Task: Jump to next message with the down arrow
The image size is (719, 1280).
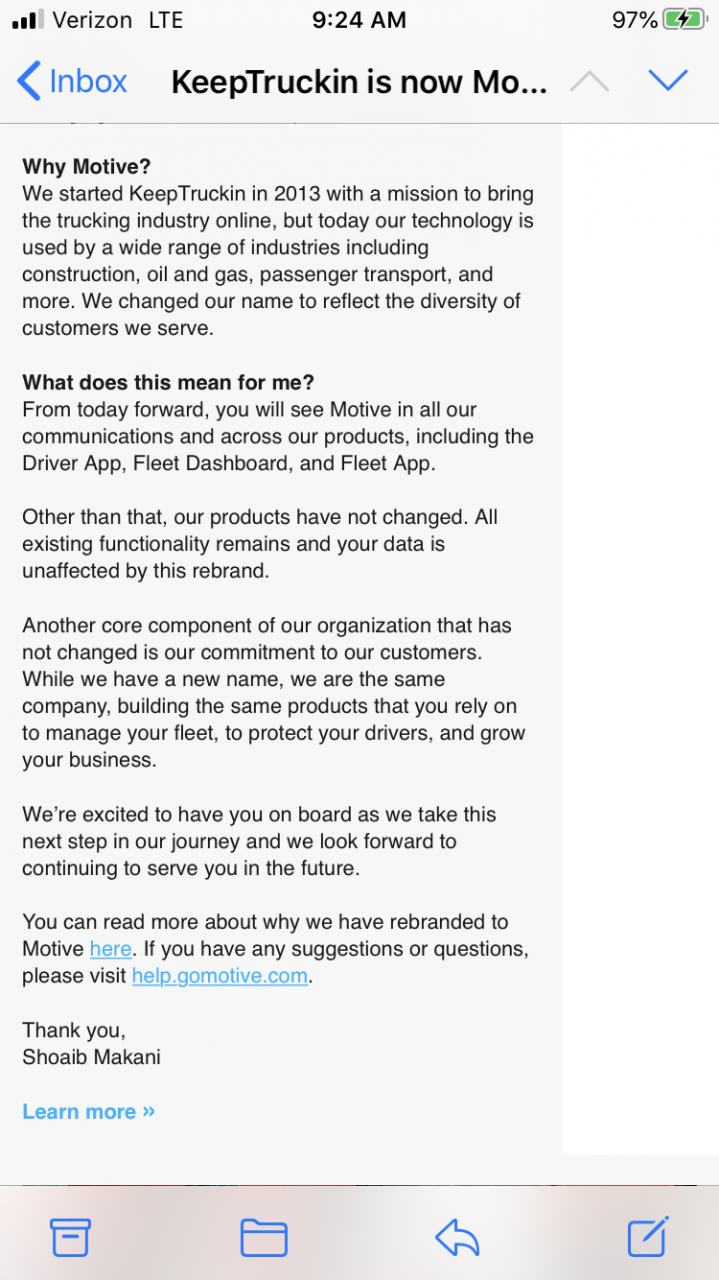Action: click(668, 80)
